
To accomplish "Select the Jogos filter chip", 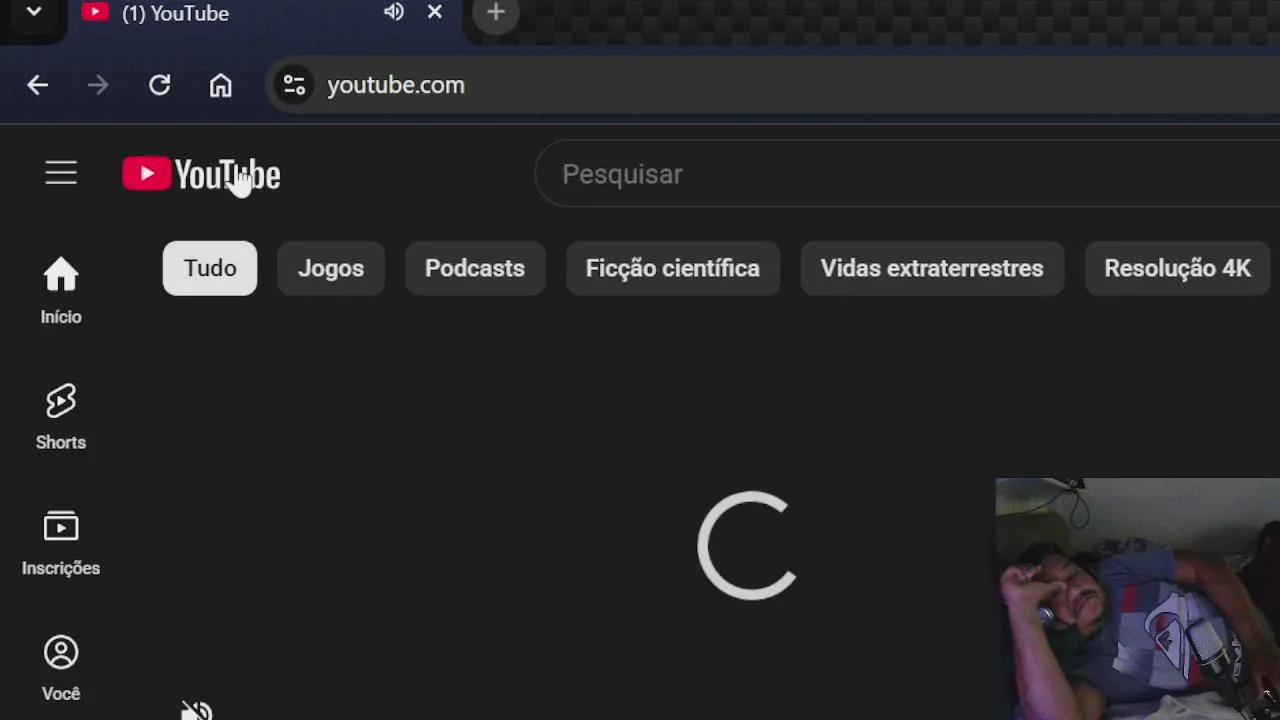I will 331,268.
